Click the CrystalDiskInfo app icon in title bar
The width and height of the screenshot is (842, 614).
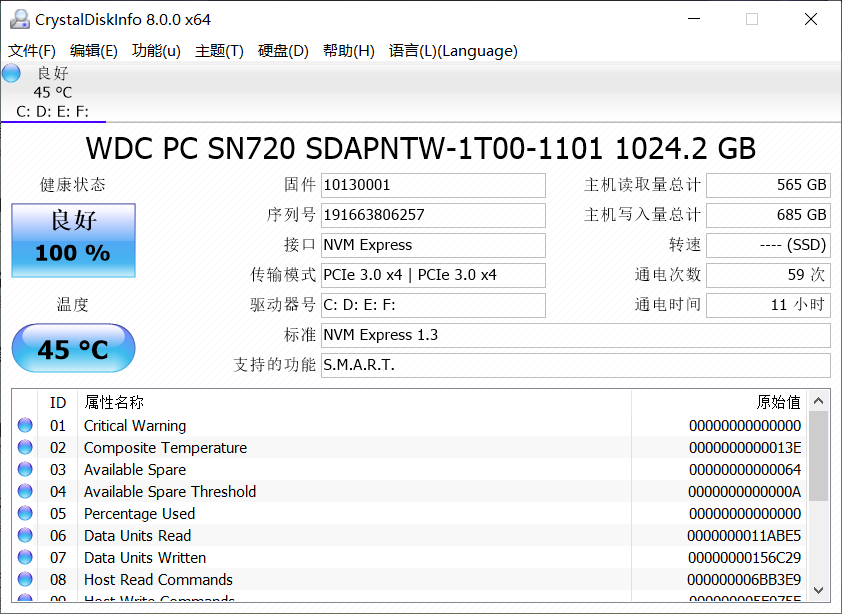(x=19, y=19)
